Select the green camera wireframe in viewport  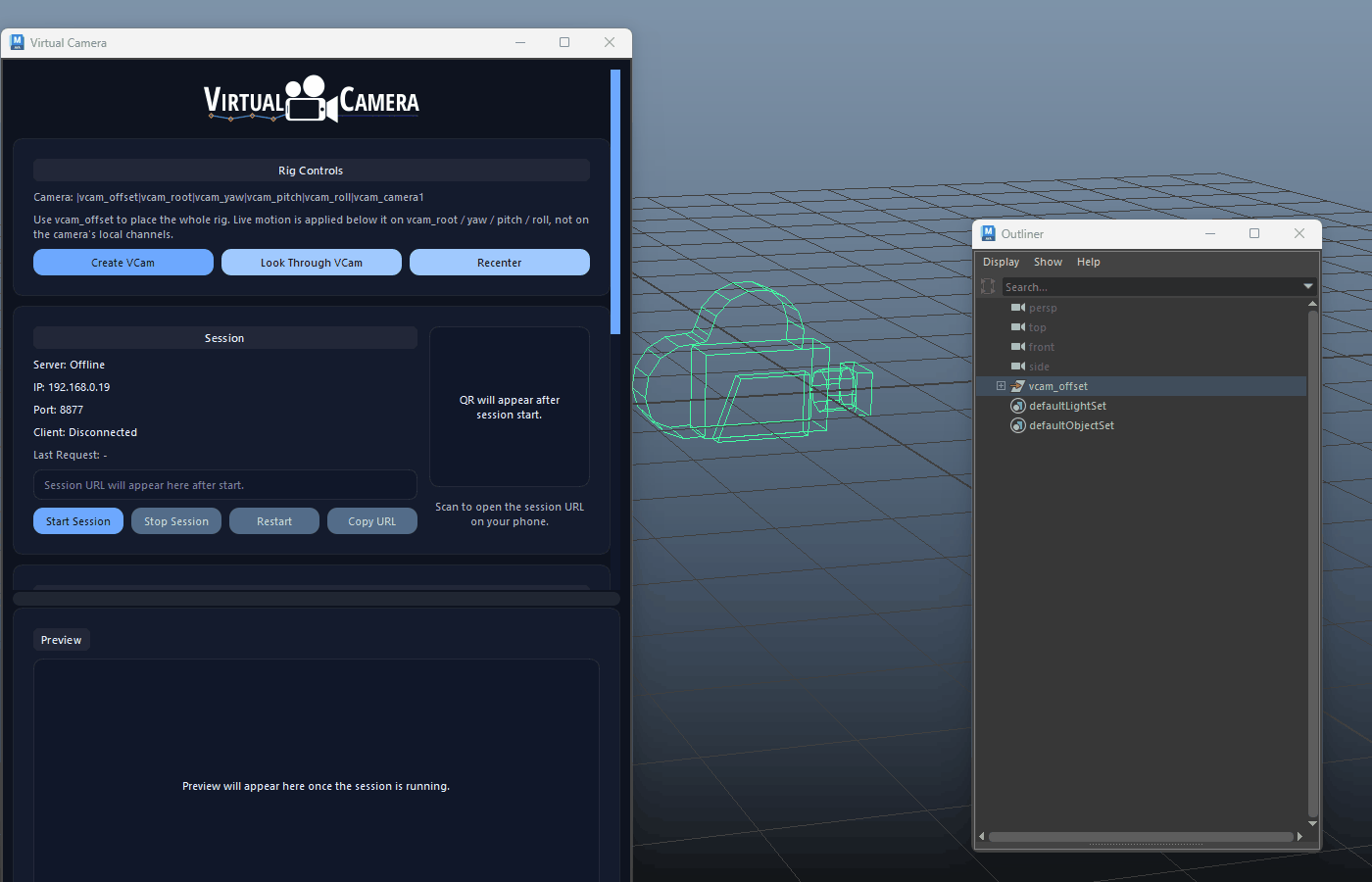(752, 363)
